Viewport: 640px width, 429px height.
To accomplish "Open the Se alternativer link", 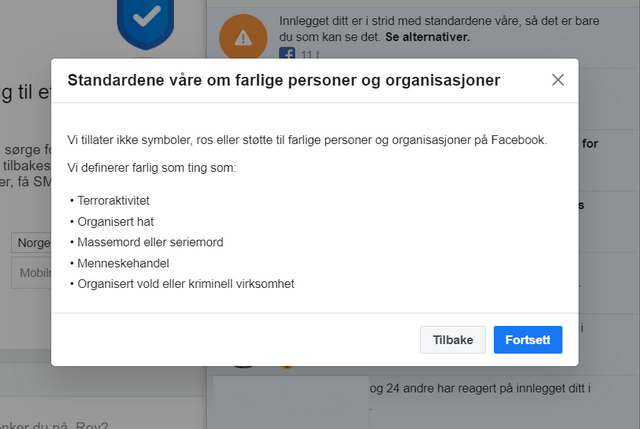I will point(427,37).
